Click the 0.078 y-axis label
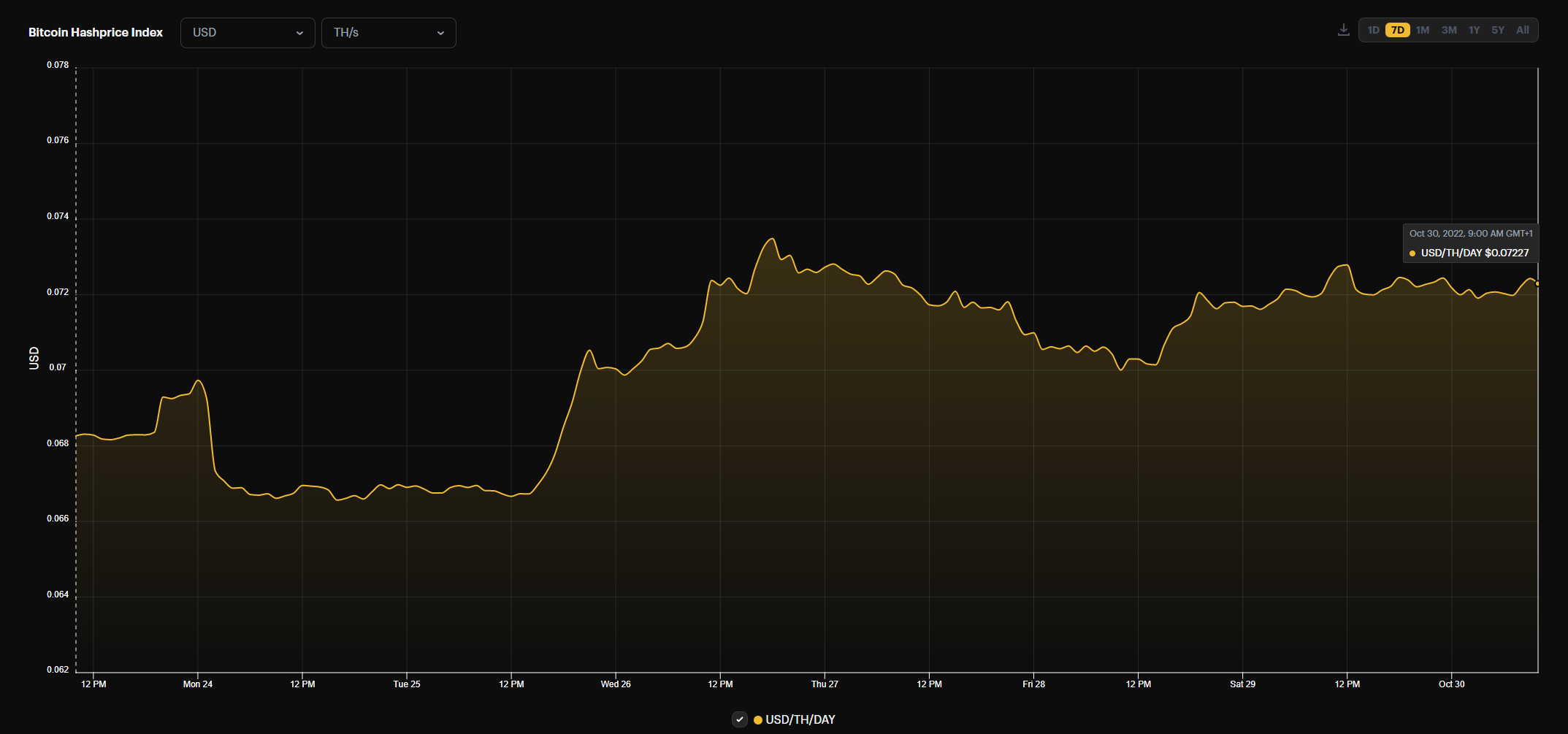 58,65
